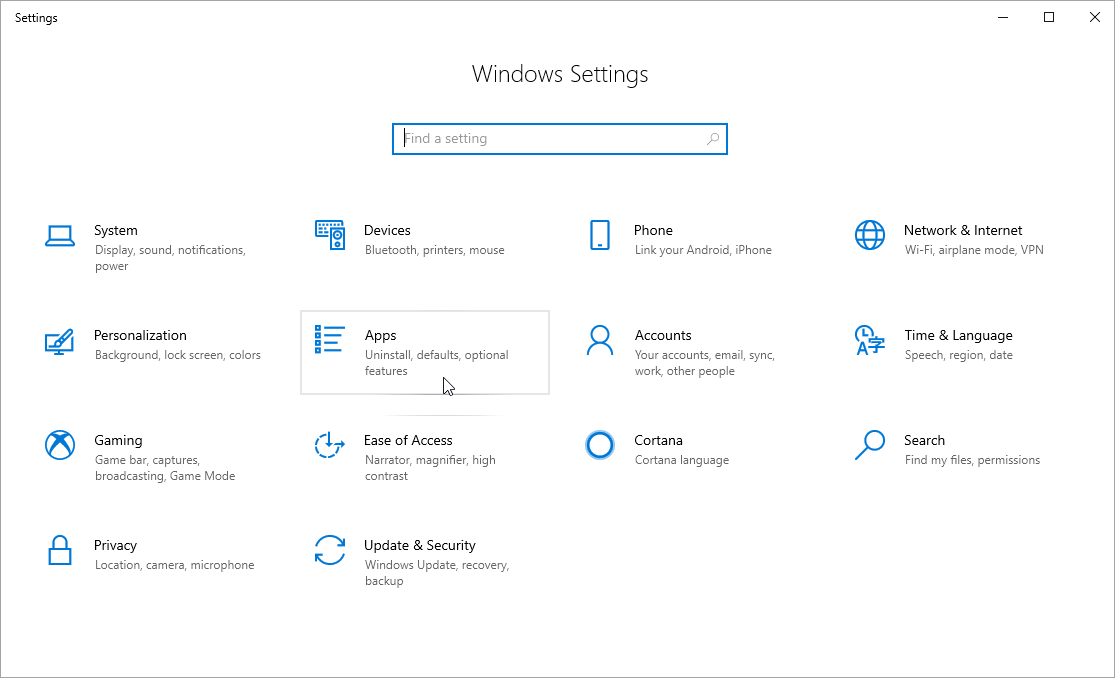Open the Personalization paintbrush icon
The width and height of the screenshot is (1115, 678).
pyautogui.click(x=60, y=341)
